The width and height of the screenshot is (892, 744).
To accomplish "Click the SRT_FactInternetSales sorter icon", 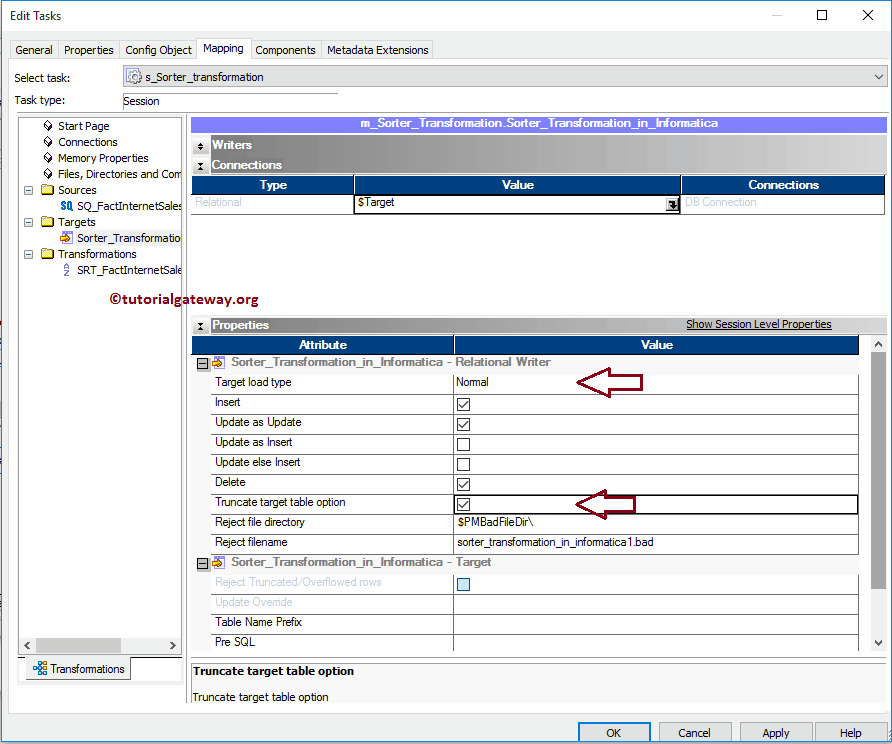I will pos(67,270).
